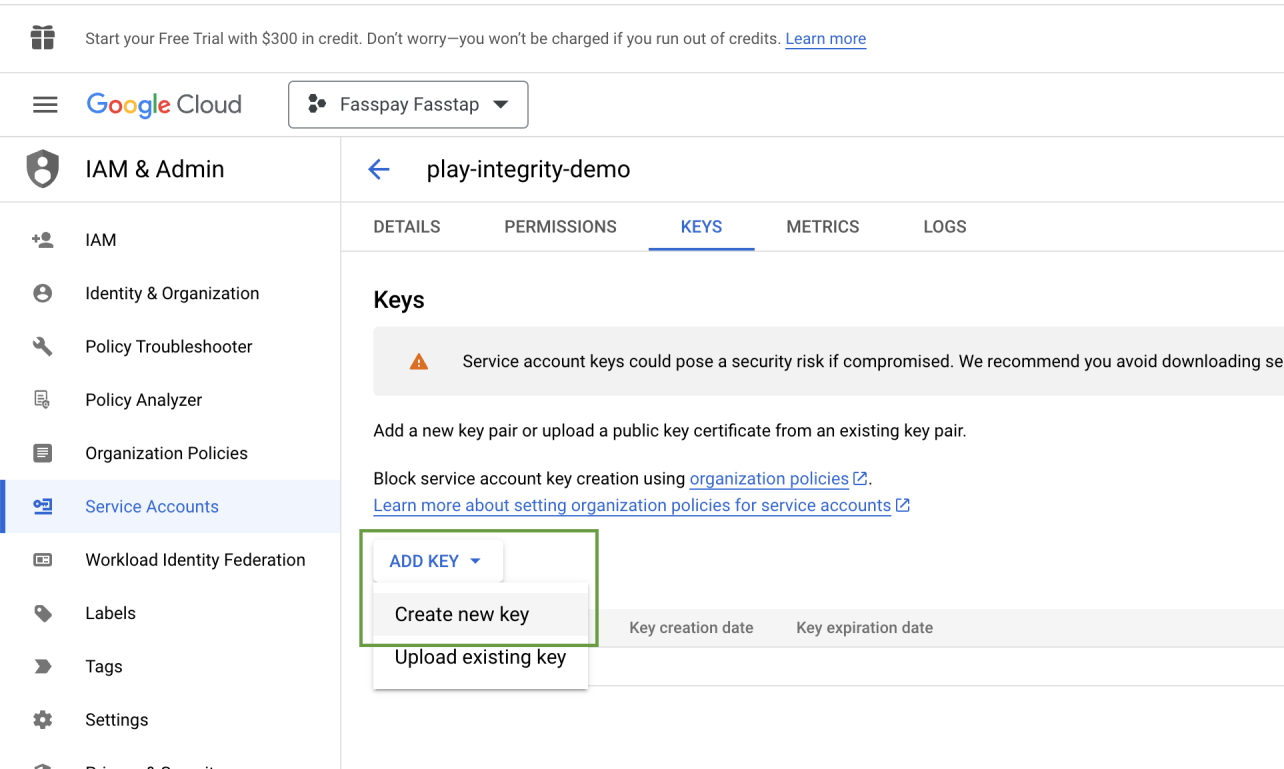Screen dimensions: 1284x769
Task: Open the METRICS tab
Action: (x=823, y=227)
